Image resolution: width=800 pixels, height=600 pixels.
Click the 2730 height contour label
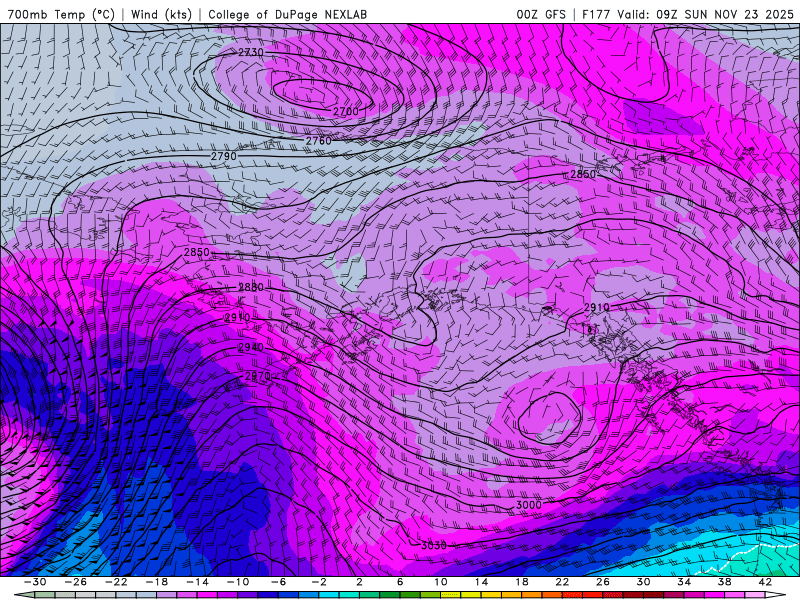251,52
